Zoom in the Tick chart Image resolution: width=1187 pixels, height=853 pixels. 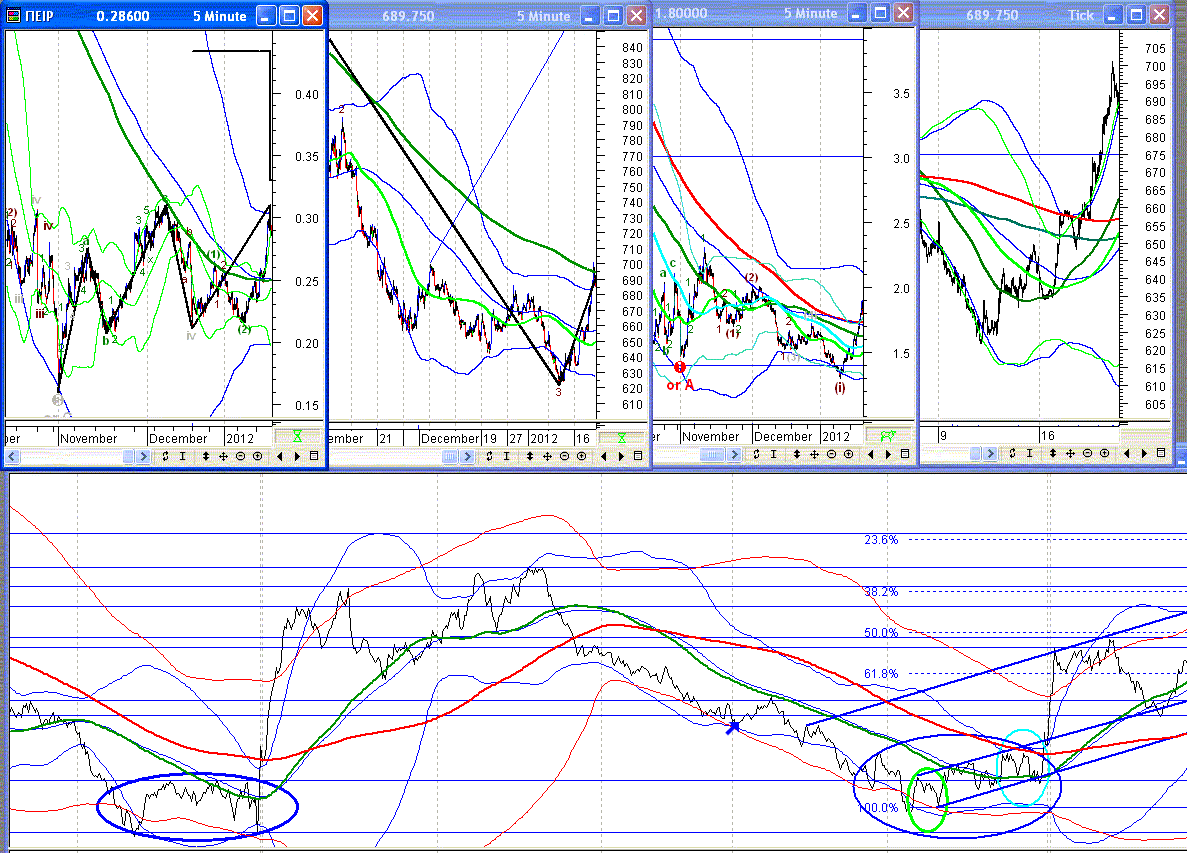[x=1104, y=453]
